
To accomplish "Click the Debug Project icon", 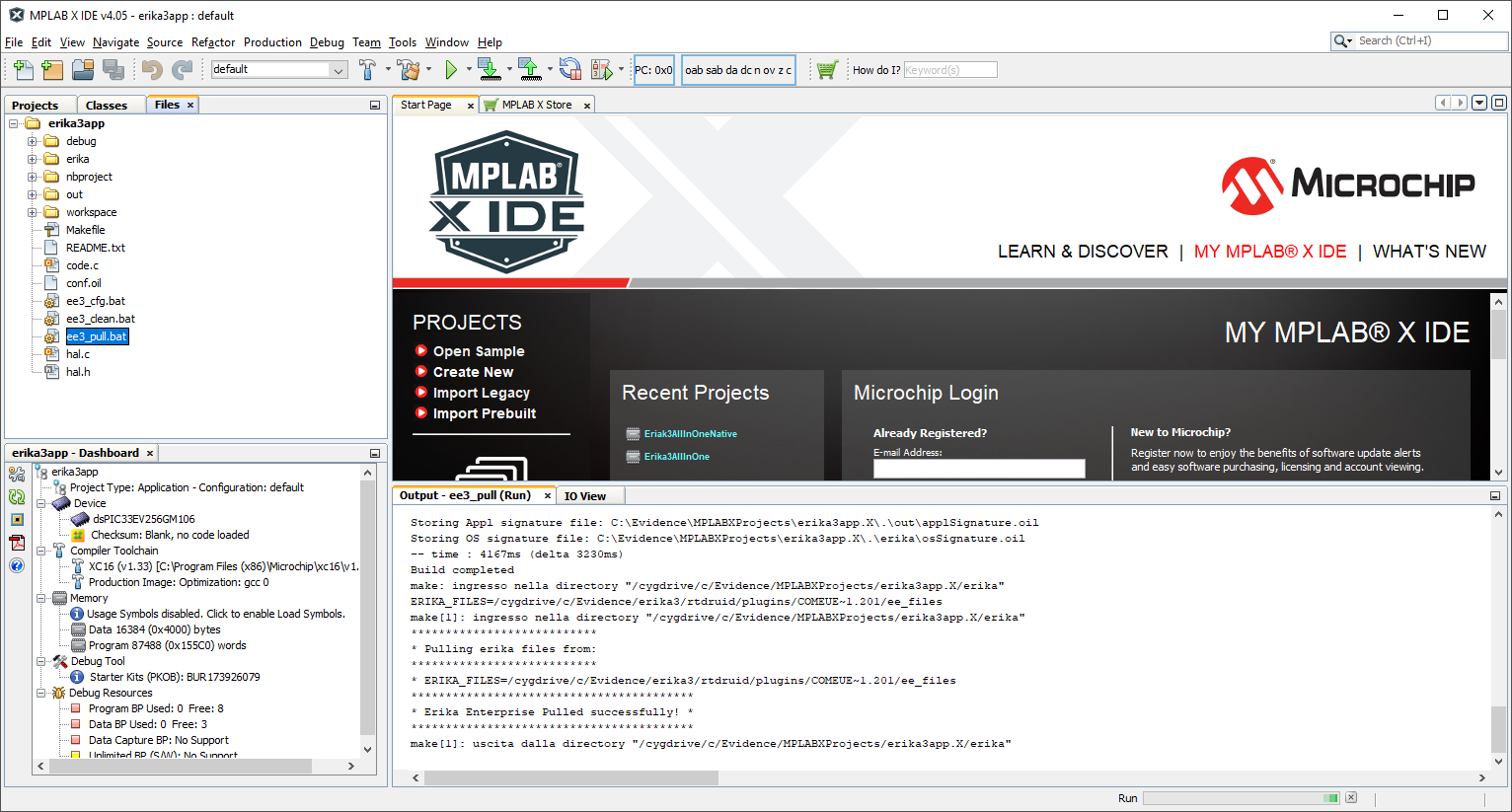I will coord(601,69).
